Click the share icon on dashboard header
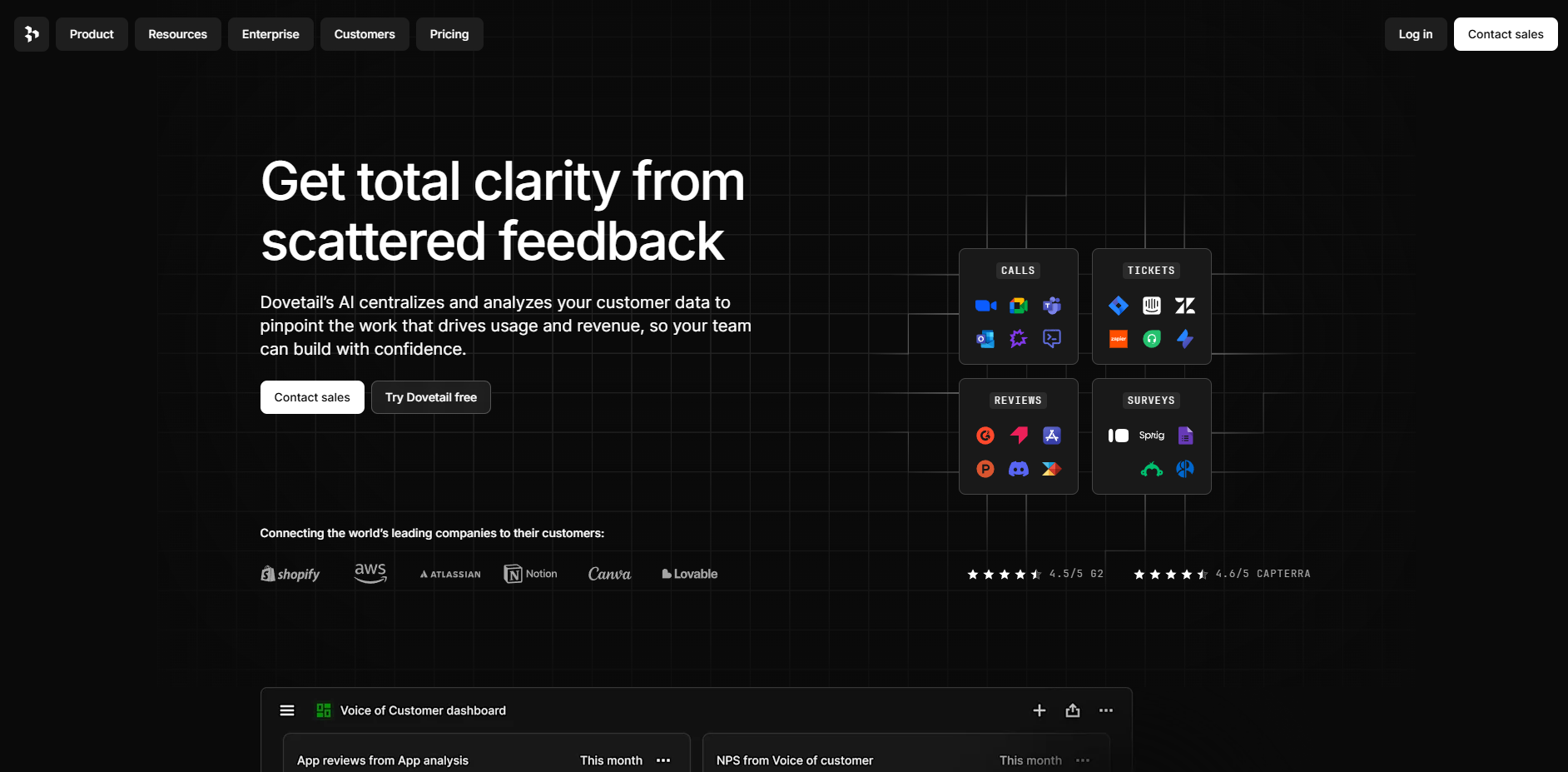 pos(1073,710)
